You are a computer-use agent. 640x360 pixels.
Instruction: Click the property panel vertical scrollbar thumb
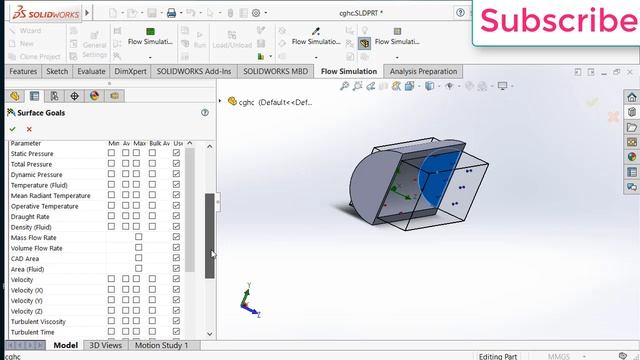(210, 236)
